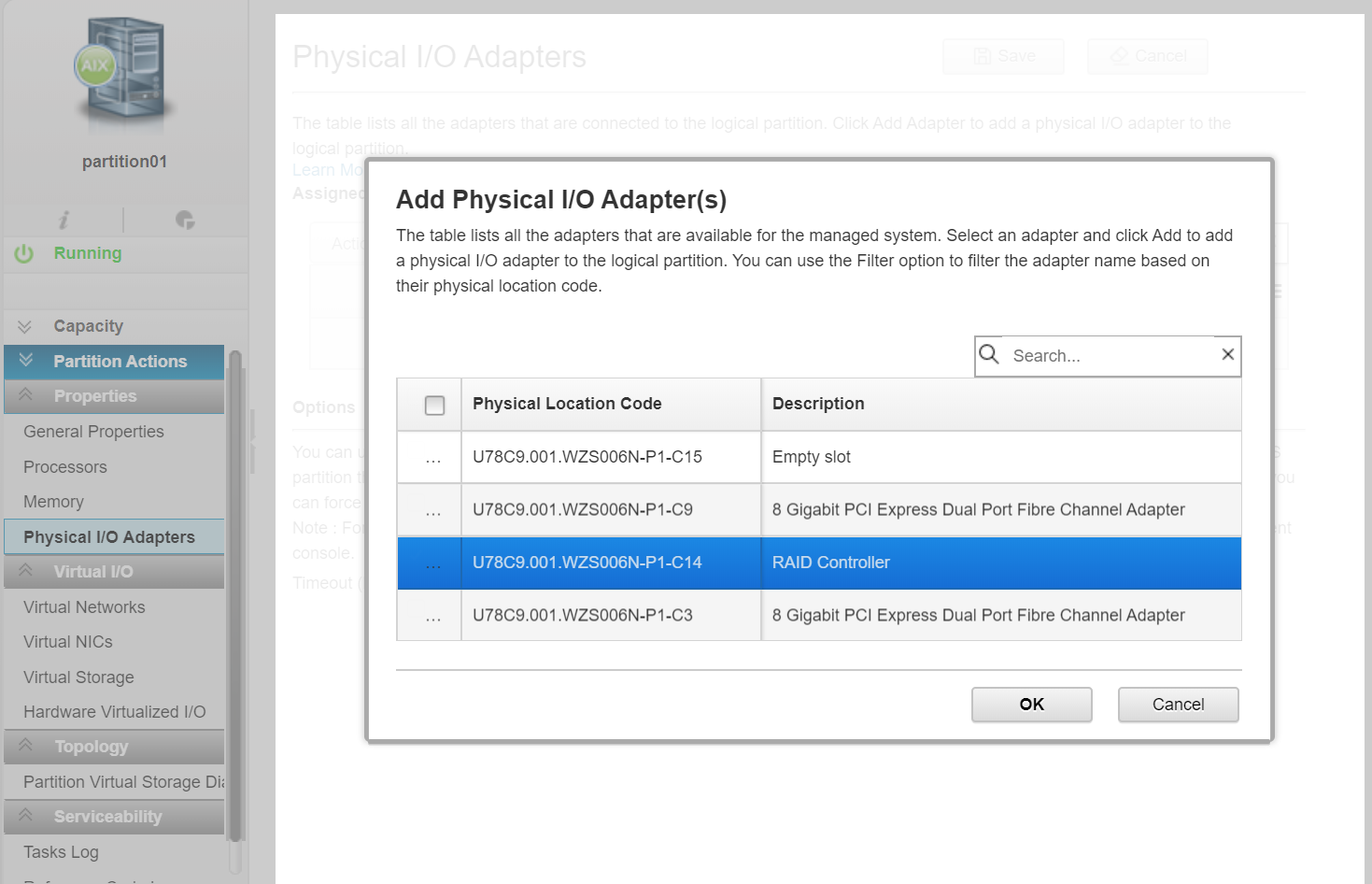Image resolution: width=1372 pixels, height=884 pixels.
Task: Click the search magnifier icon in dialog
Action: [x=989, y=354]
